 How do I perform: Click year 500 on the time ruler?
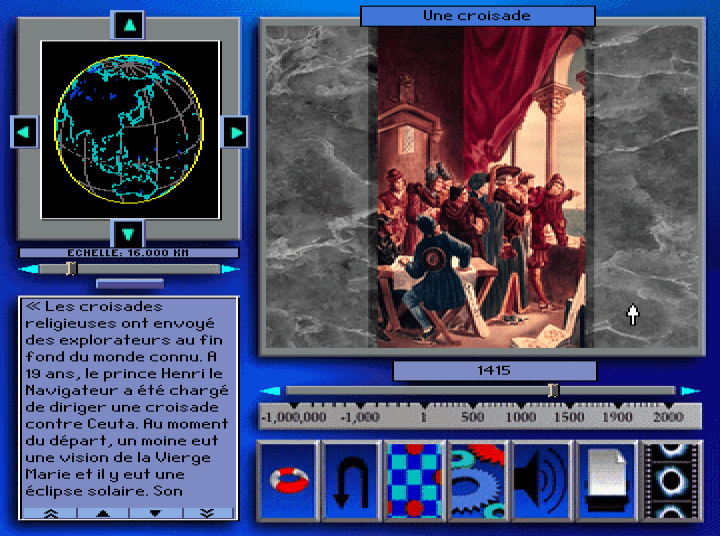(472, 417)
